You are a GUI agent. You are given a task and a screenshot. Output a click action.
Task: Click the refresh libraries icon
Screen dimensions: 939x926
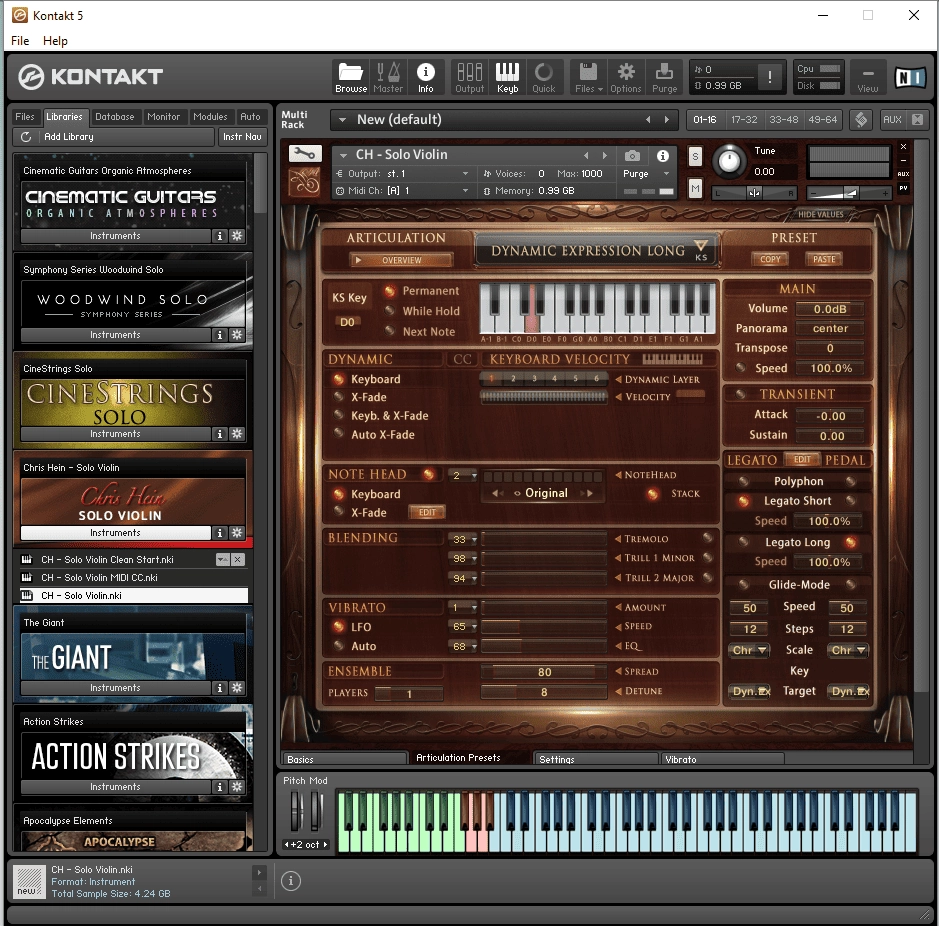point(26,137)
